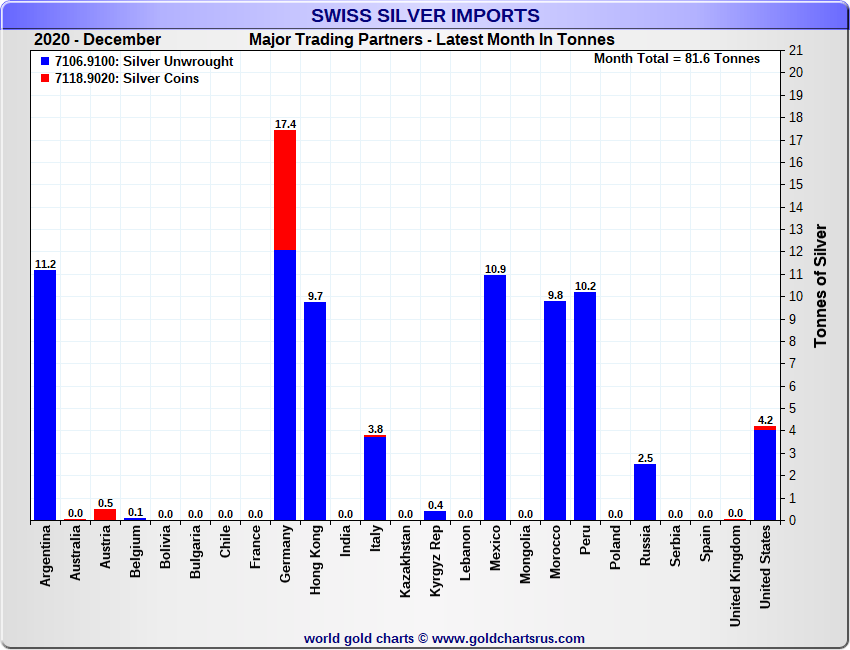Image resolution: width=850 pixels, height=650 pixels.
Task: Select the red portion of Germany bar
Action: pyautogui.click(x=285, y=190)
